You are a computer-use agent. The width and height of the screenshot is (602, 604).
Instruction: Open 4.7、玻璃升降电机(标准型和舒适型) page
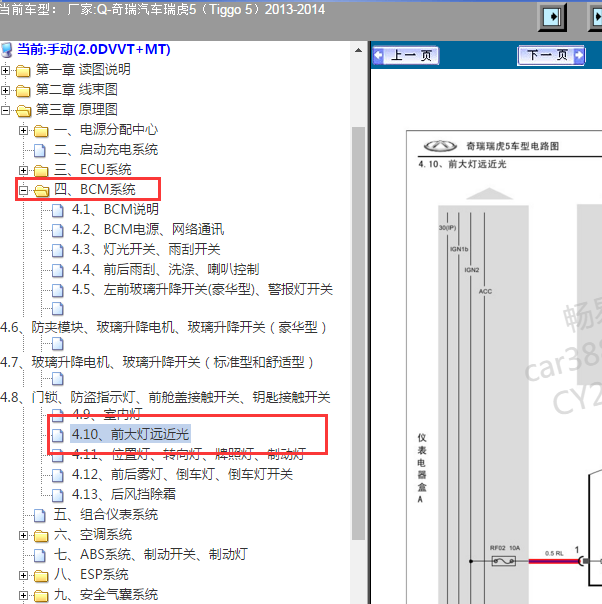point(158,362)
